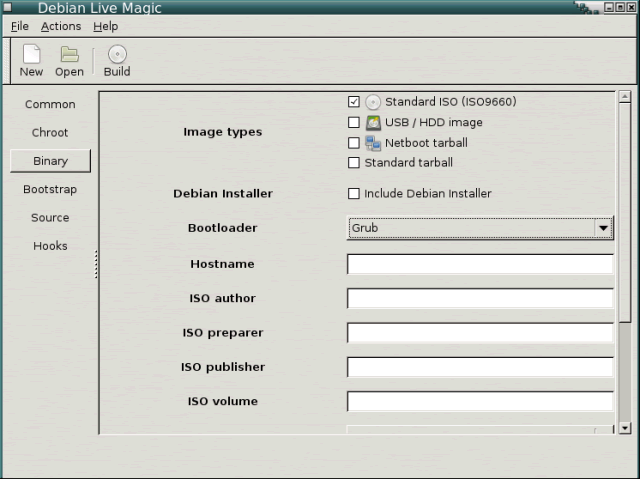
Task: Open the Help menu
Action: click(105, 26)
